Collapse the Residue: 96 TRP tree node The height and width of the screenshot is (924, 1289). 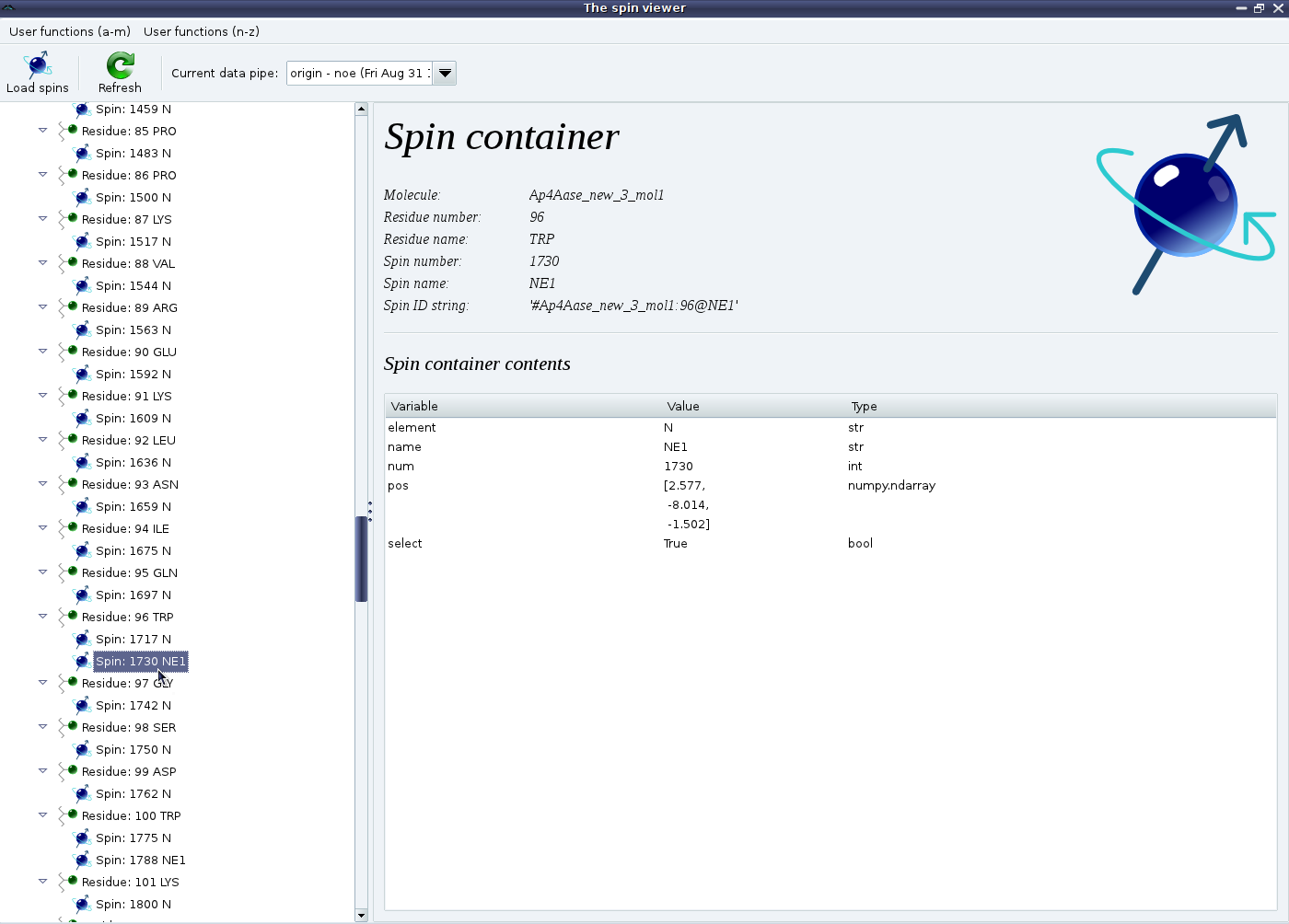42,617
